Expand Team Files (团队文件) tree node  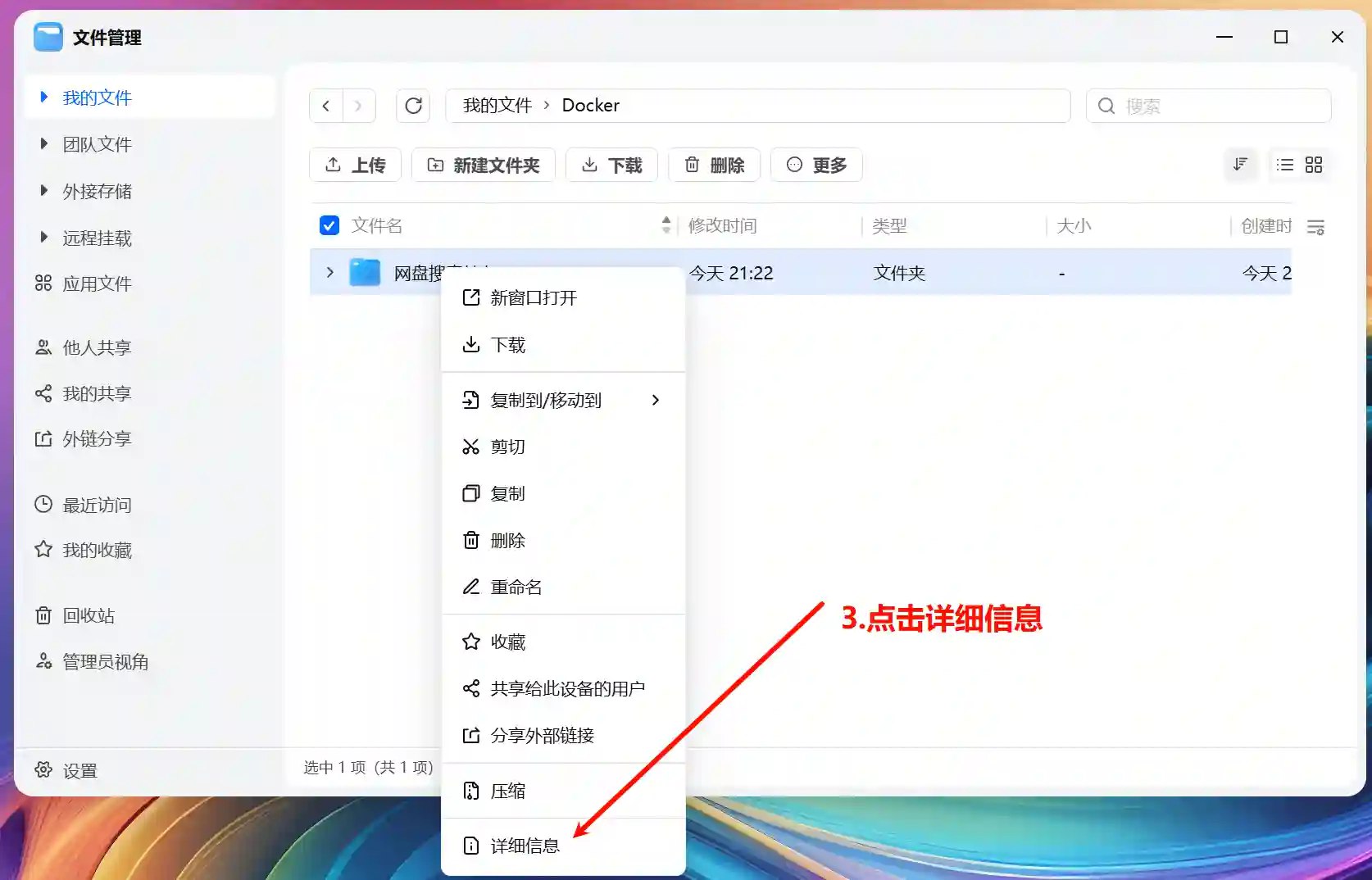pyautogui.click(x=44, y=144)
